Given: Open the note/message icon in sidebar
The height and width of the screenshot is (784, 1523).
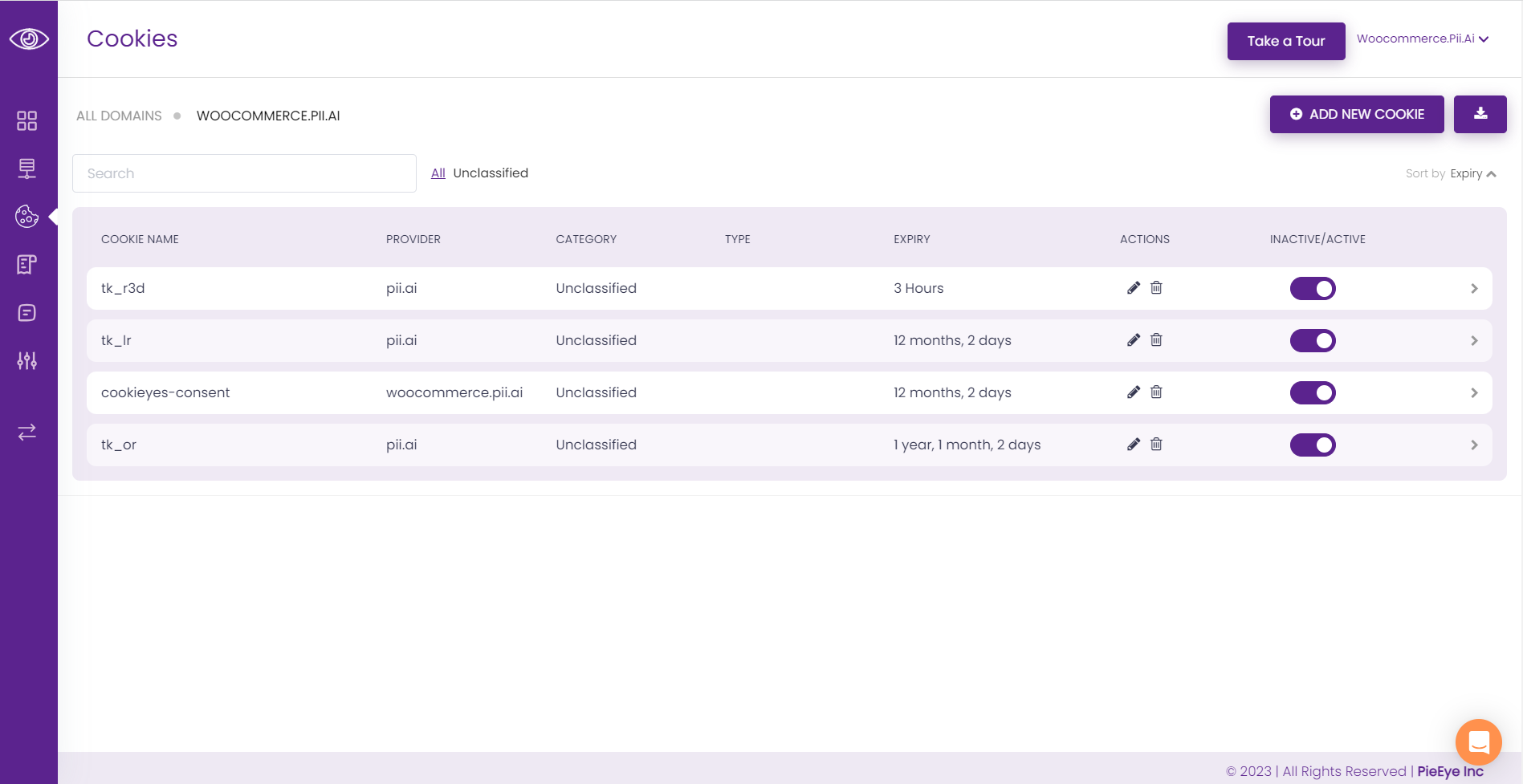Looking at the screenshot, I should coord(27,312).
